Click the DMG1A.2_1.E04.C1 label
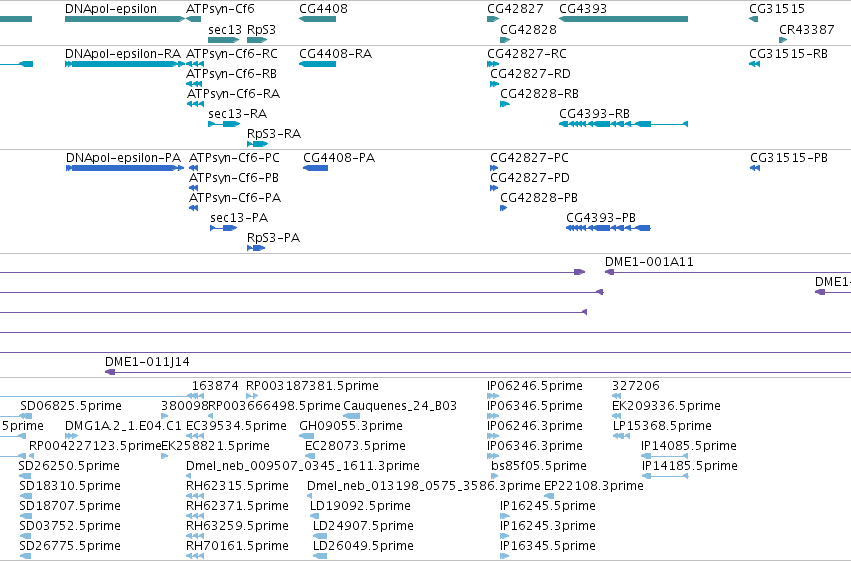The width and height of the screenshot is (851, 561). (123, 426)
